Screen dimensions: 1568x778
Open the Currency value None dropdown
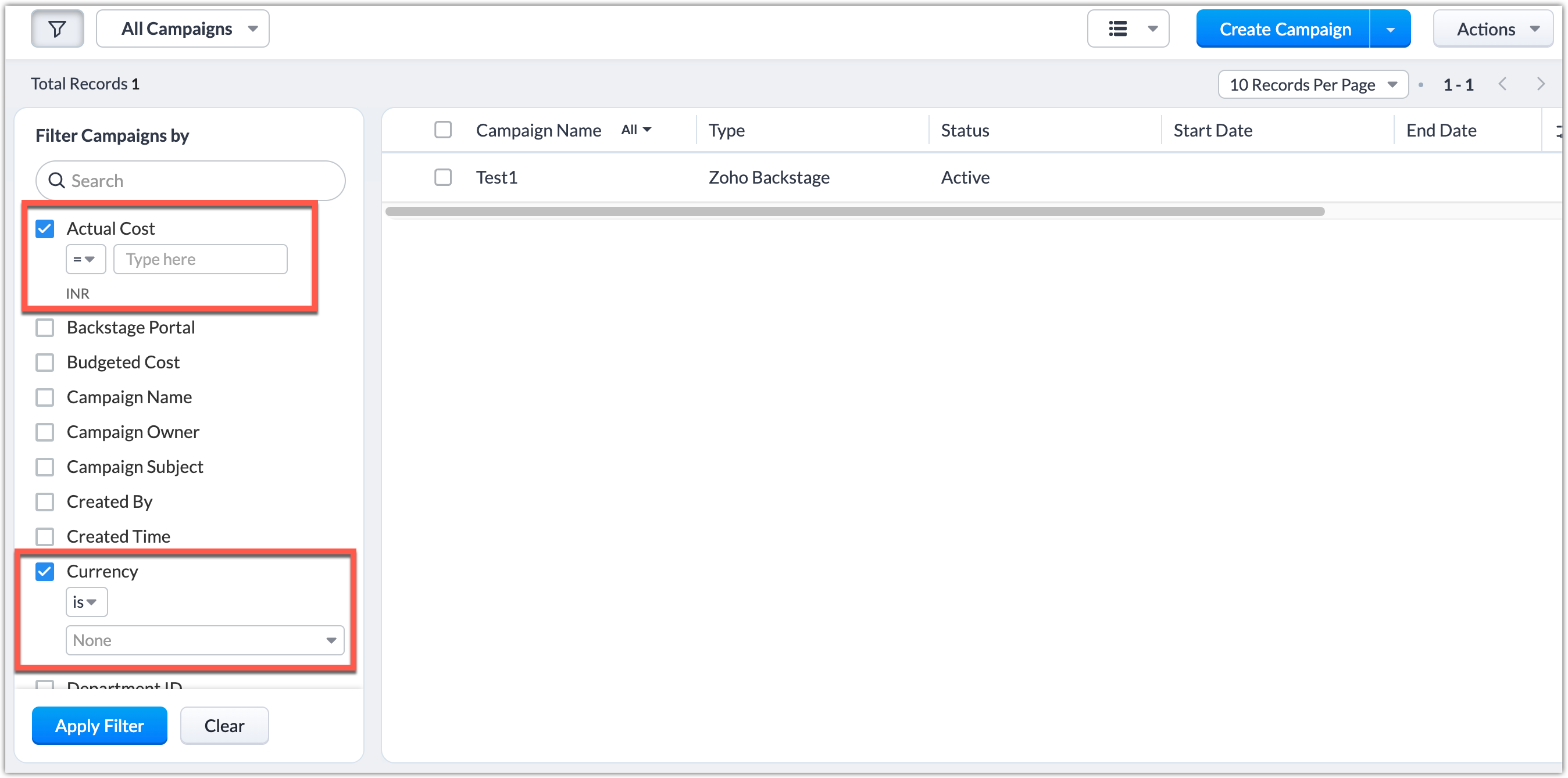[205, 640]
